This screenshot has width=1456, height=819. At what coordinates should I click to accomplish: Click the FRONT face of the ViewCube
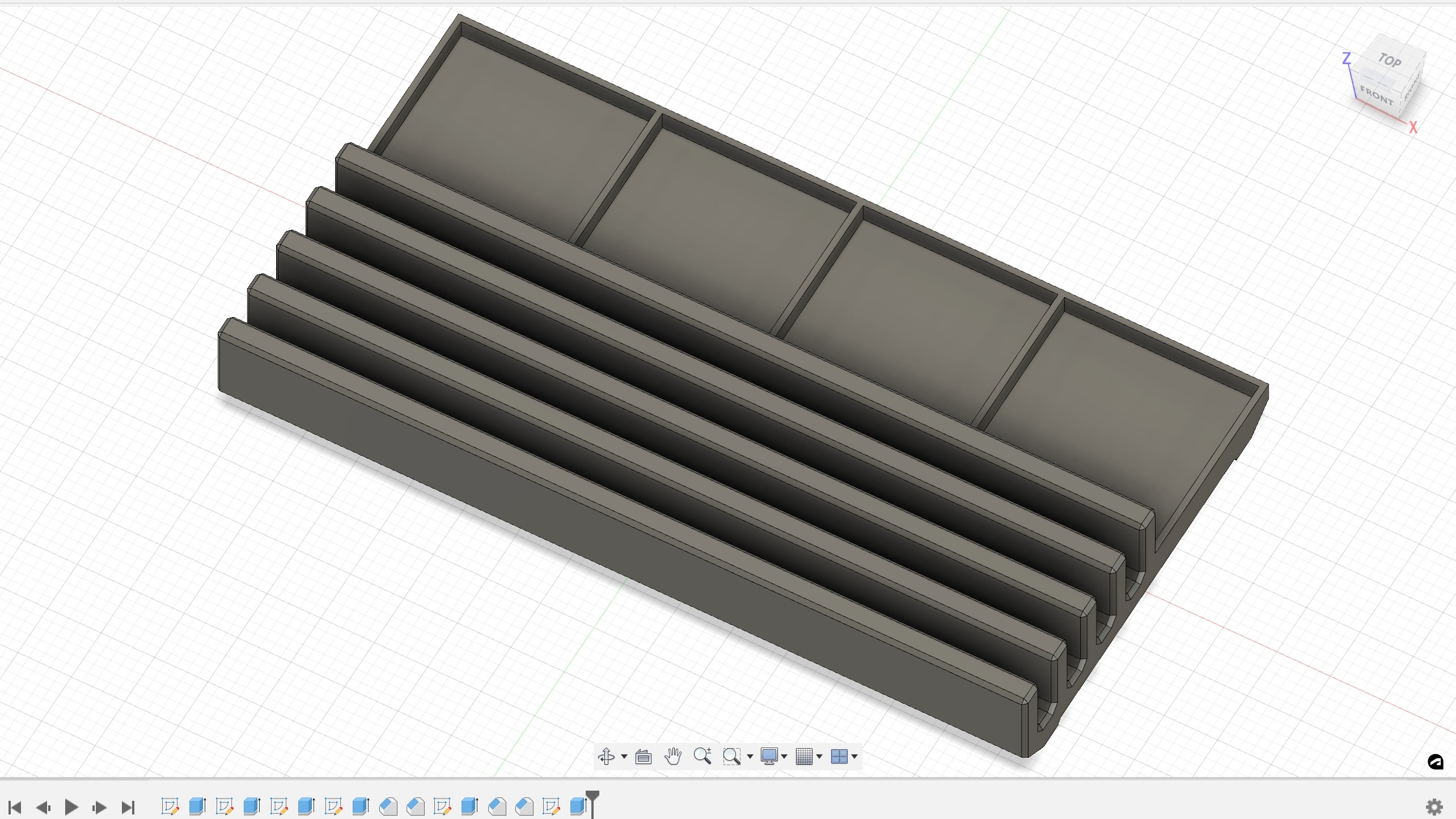click(x=1376, y=96)
